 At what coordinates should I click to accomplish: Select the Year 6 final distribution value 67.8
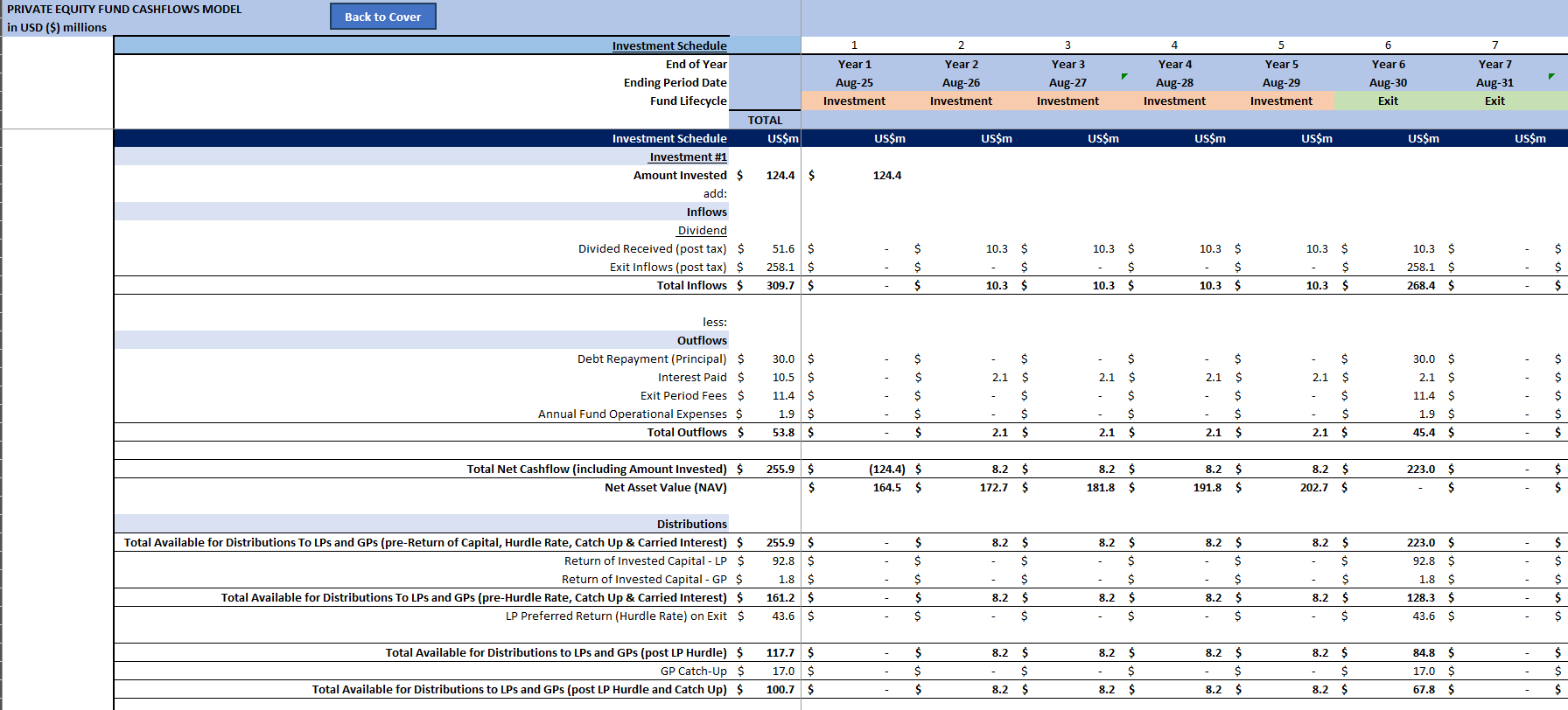(x=1423, y=689)
